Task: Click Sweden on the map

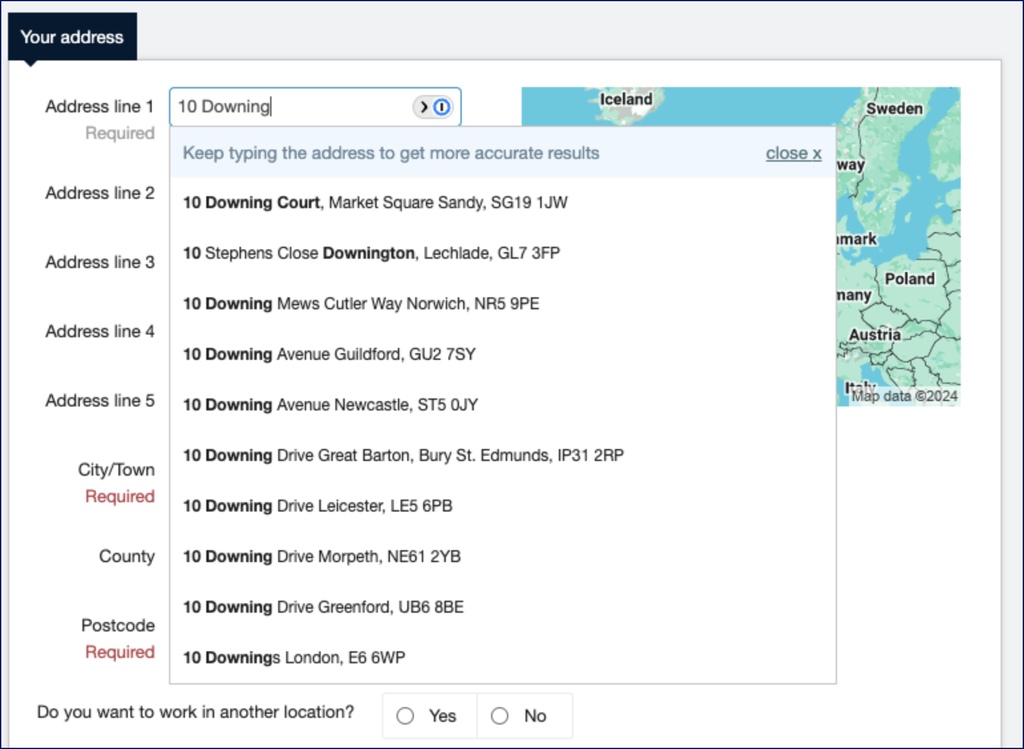Action: click(893, 108)
